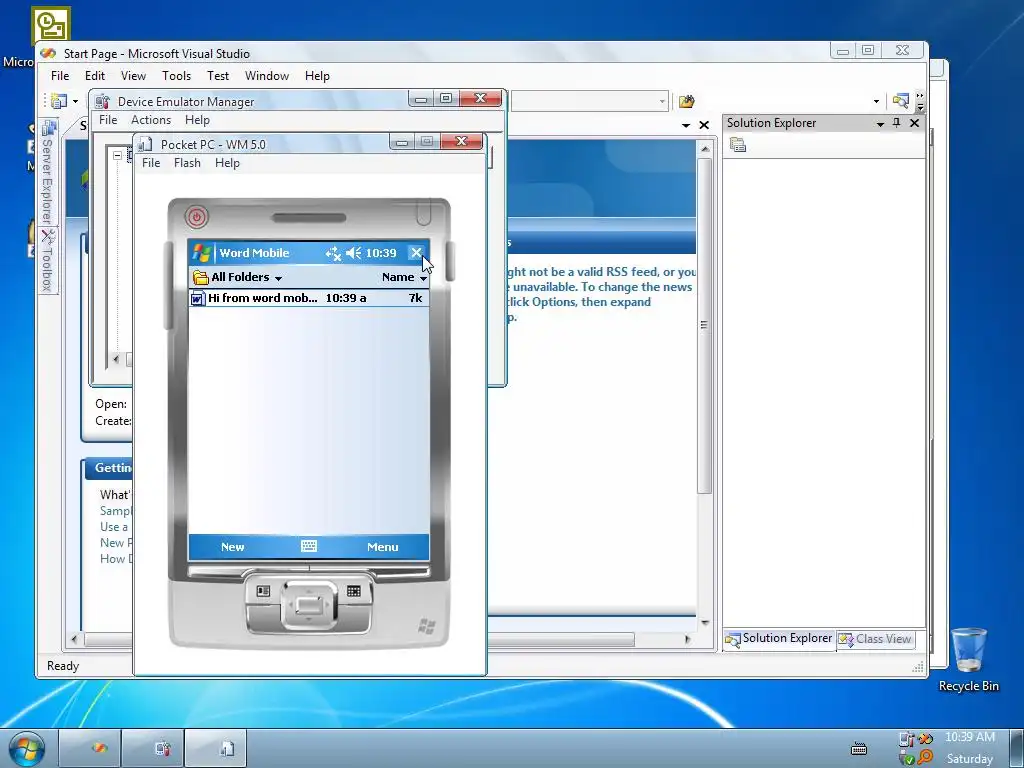Expand the New Project dropdown arrow
The image size is (1024, 768).
pos(75,101)
